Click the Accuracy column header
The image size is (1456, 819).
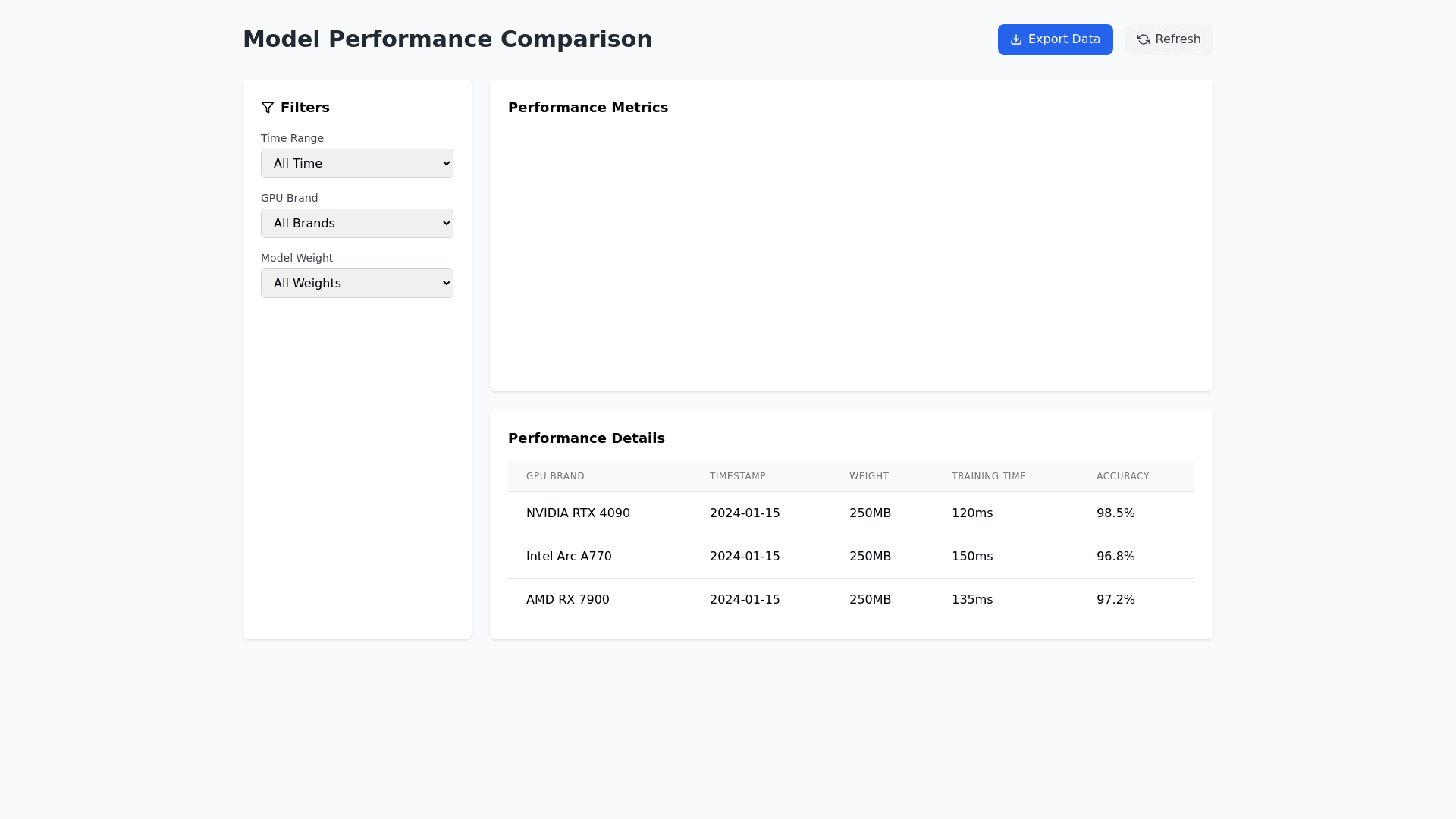pyautogui.click(x=1123, y=476)
